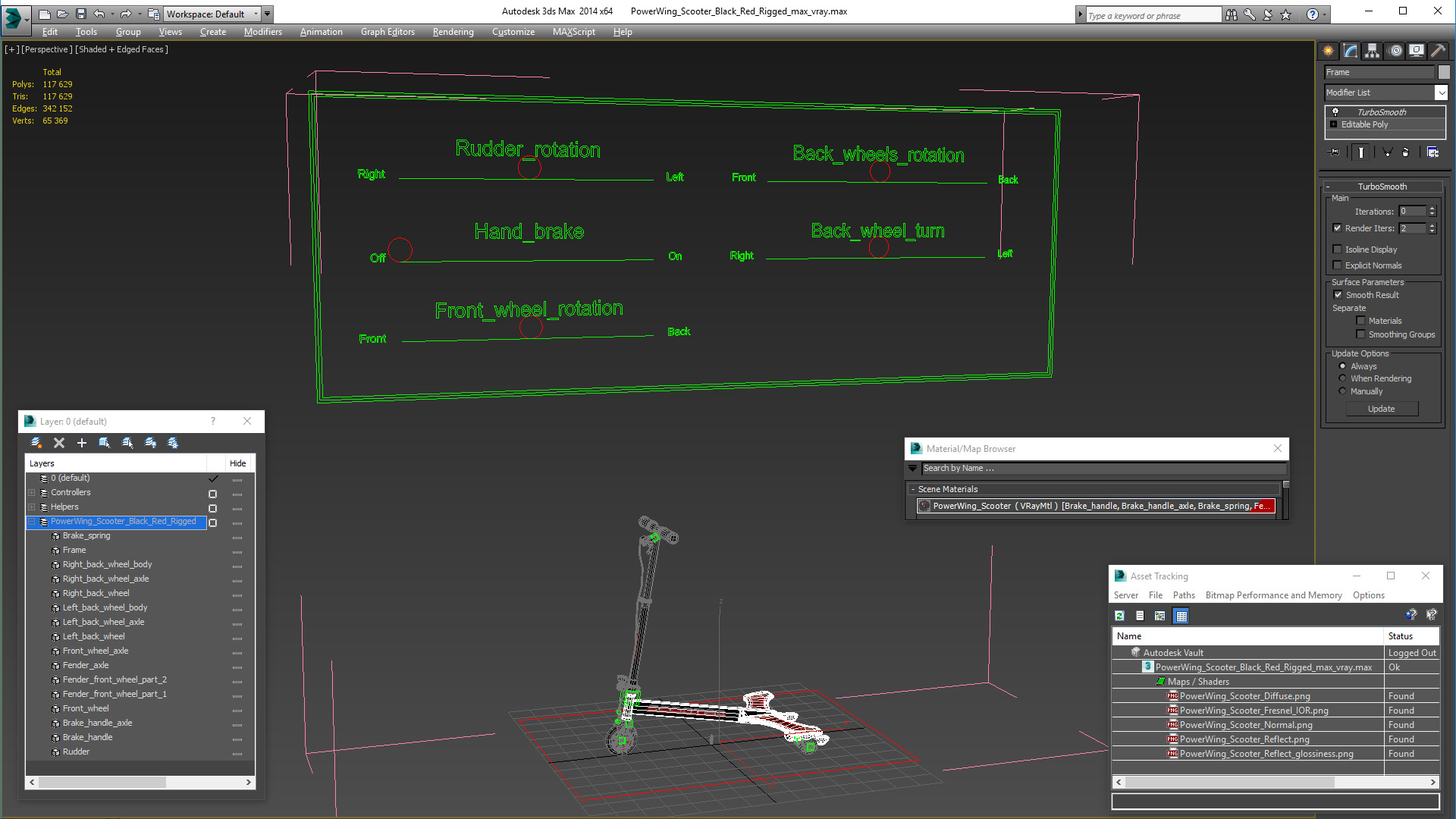
Task: Click Bitmap Performance and Memory menu
Action: pyautogui.click(x=1274, y=595)
